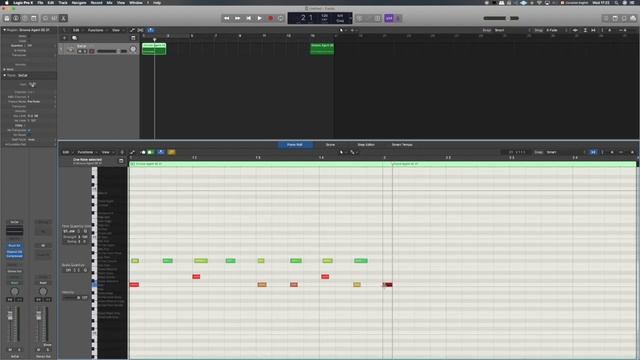Collapse the Track inspector disclosure triangle
This screenshot has width=640, height=360.
4,76
